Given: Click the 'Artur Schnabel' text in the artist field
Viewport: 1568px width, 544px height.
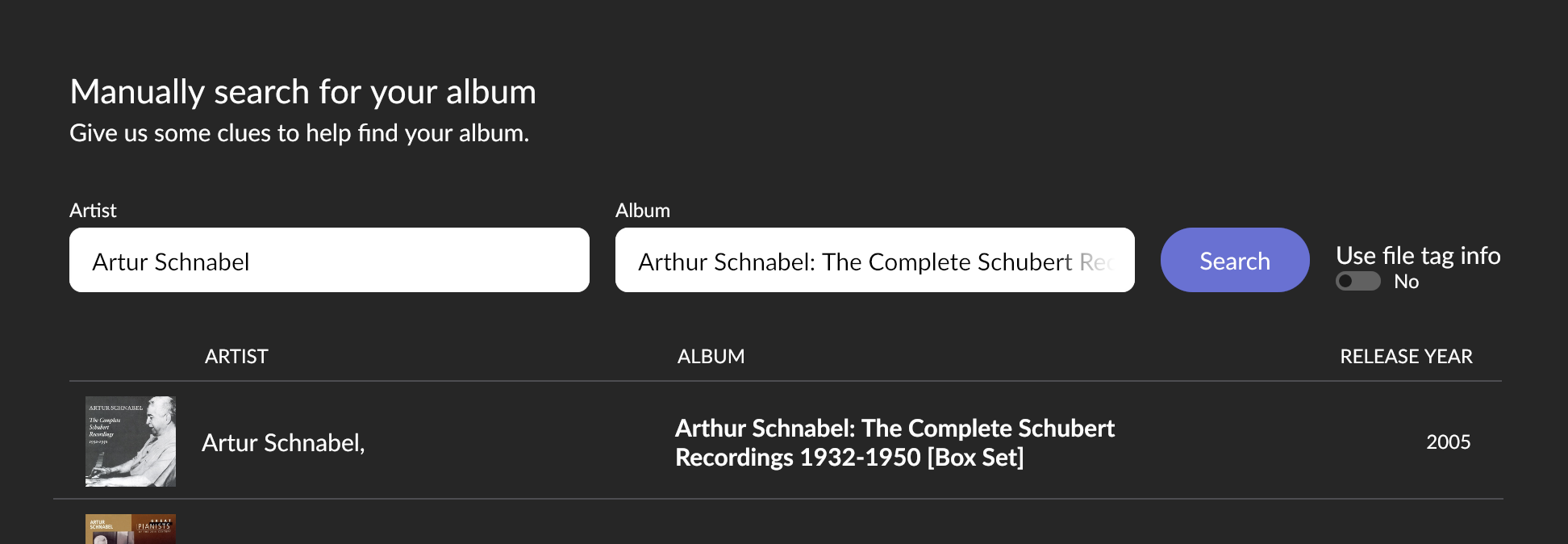Looking at the screenshot, I should click(x=171, y=262).
